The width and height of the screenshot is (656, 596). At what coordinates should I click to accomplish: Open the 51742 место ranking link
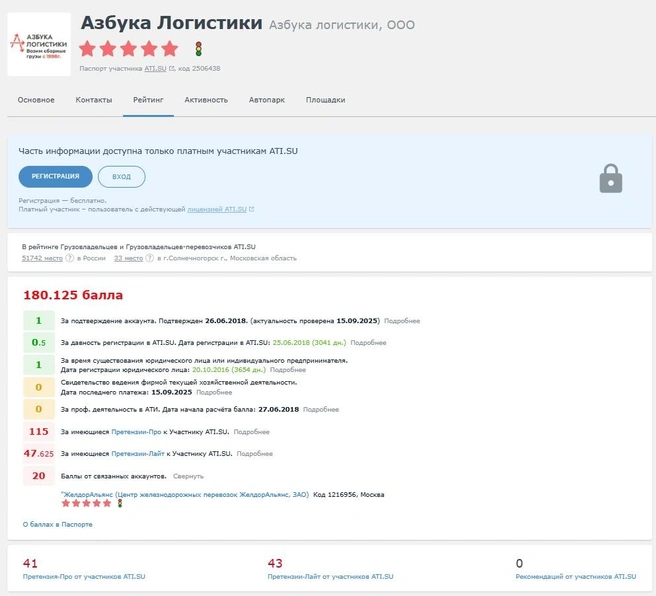[x=42, y=258]
